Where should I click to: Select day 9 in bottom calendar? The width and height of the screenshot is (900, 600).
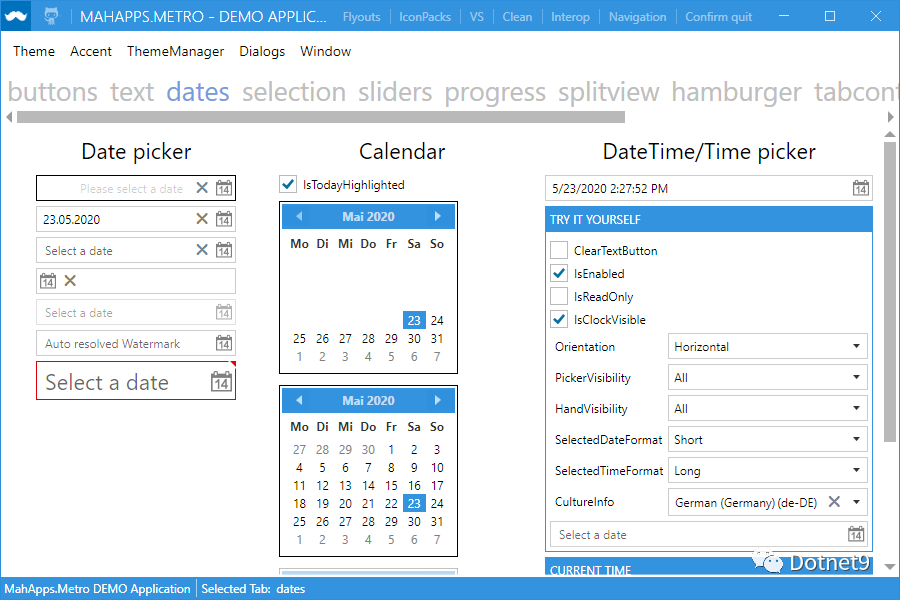(414, 467)
